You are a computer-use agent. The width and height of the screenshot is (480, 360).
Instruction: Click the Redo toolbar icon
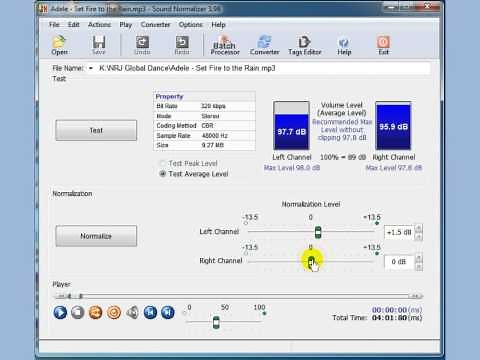[x=182, y=45]
